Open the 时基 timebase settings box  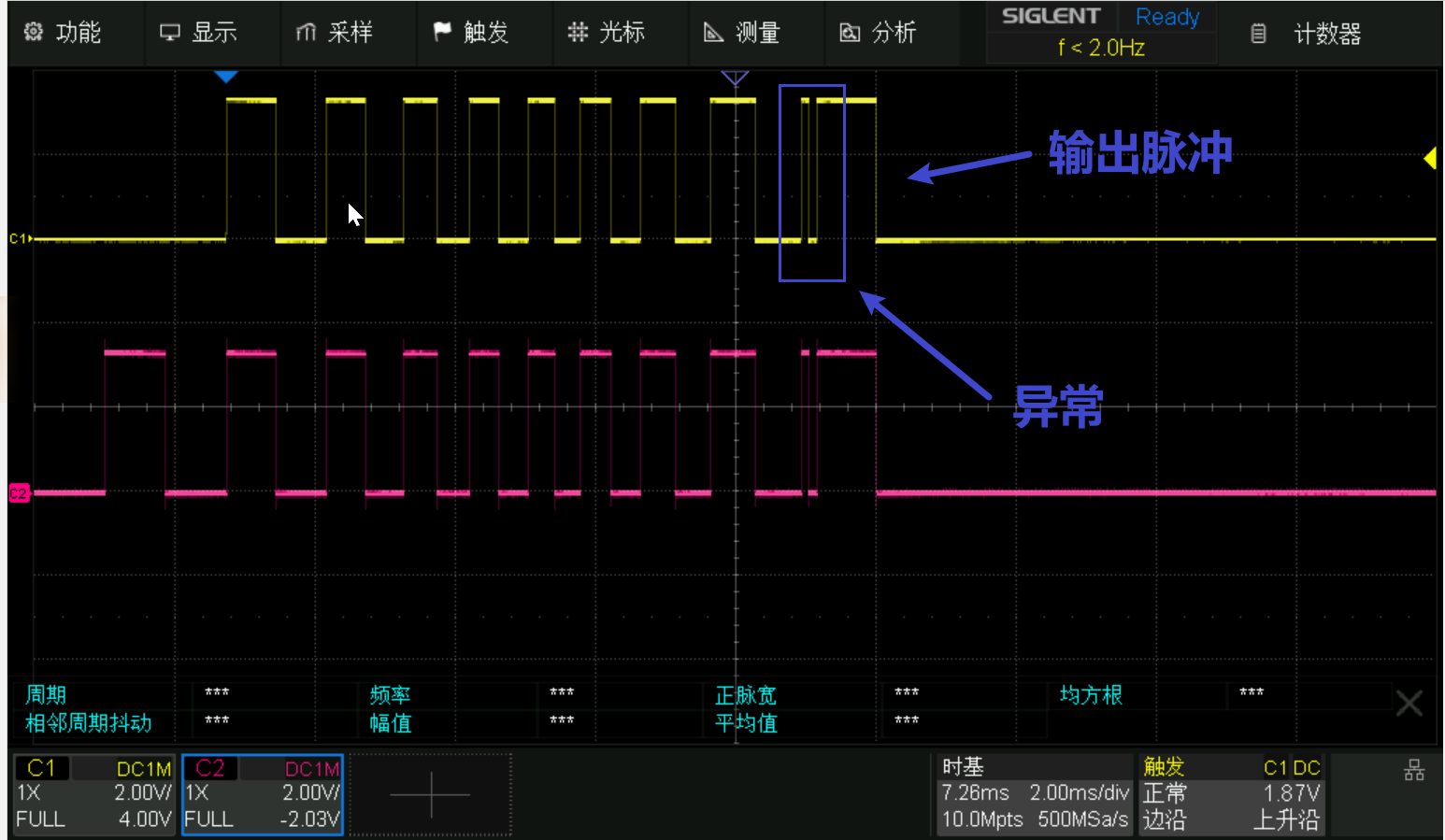coord(1034,794)
